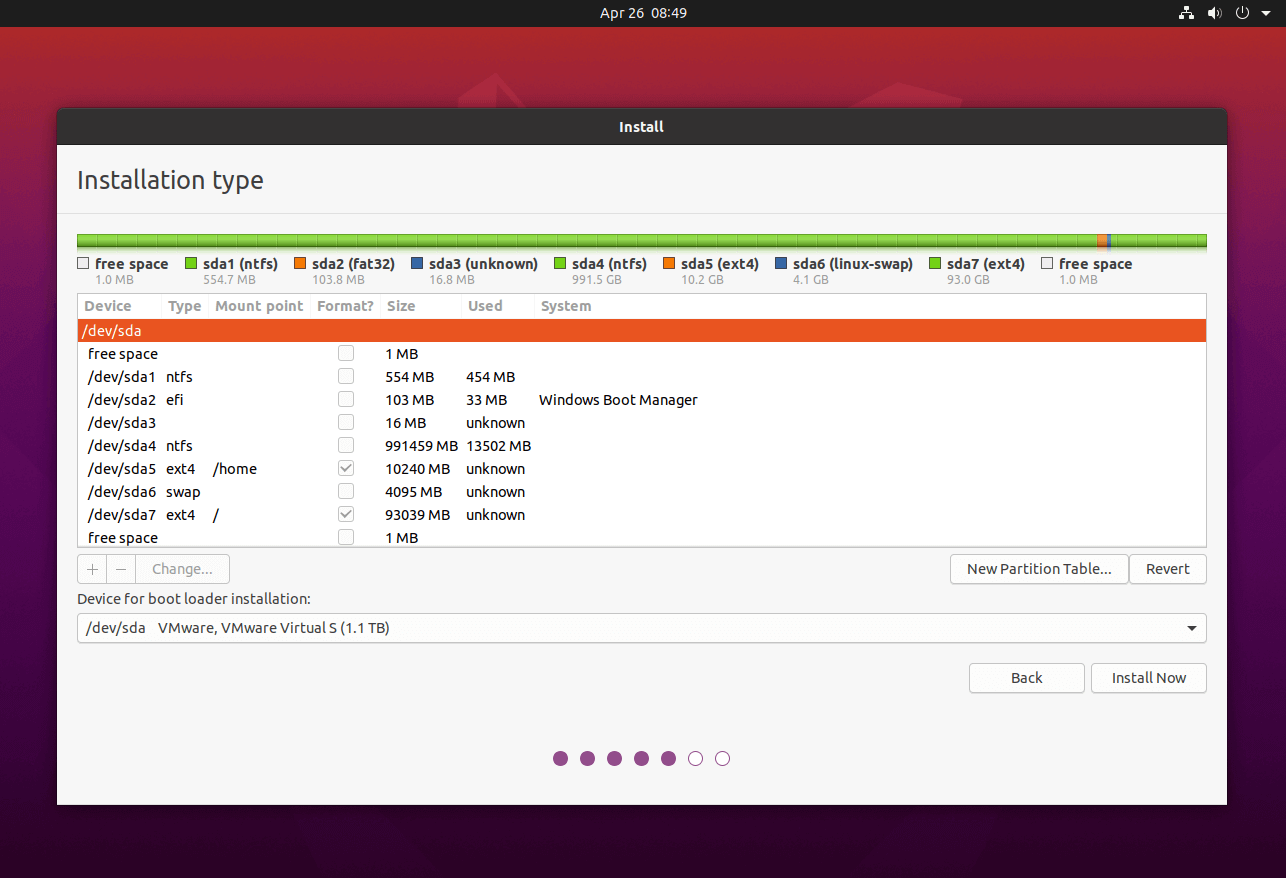Image resolution: width=1286 pixels, height=878 pixels.
Task: Click sda6 (linux-swap) blue legend swatch
Action: [x=781, y=264]
